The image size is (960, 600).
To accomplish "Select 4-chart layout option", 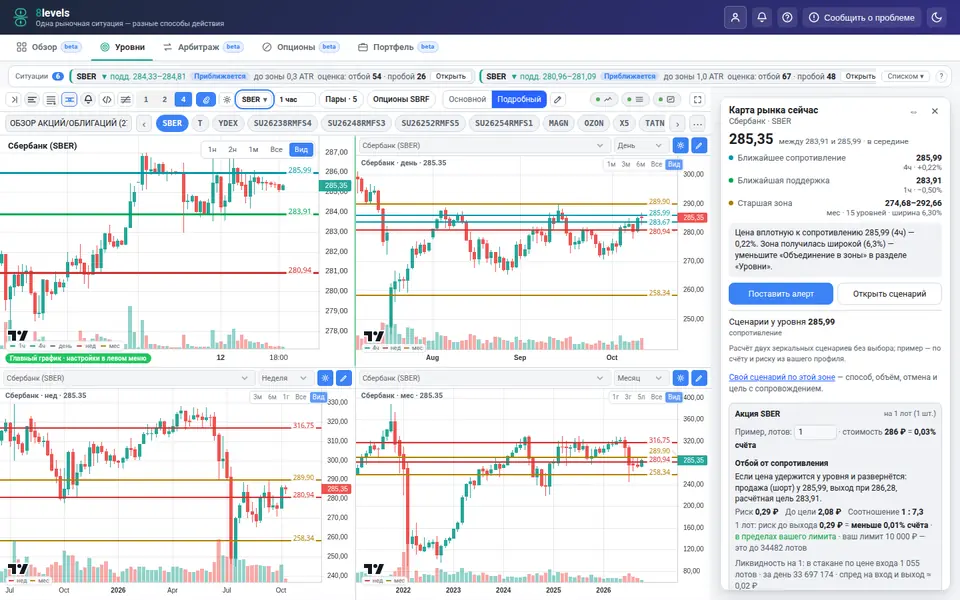I will [182, 99].
